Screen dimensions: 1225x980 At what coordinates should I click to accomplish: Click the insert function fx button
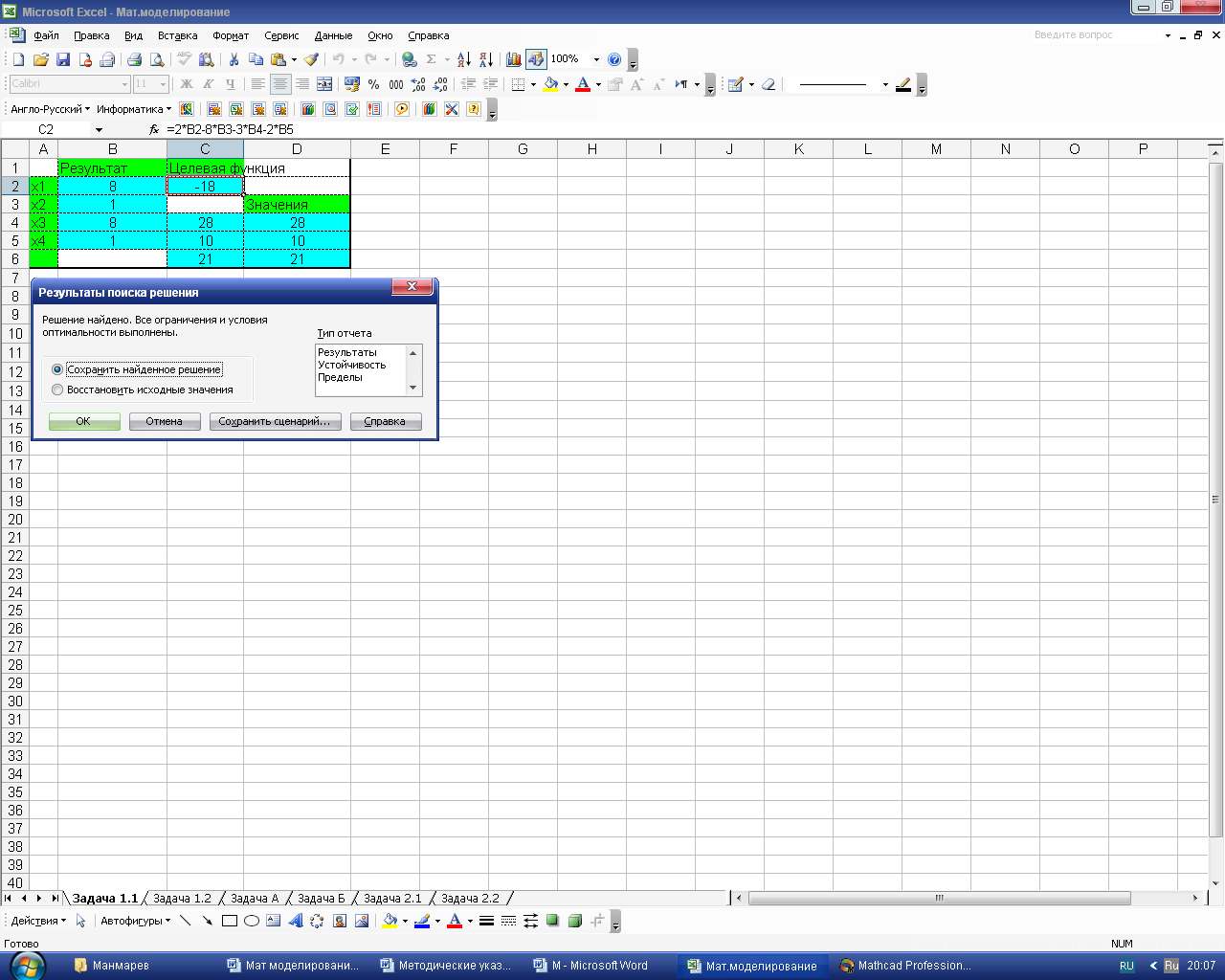point(154,129)
